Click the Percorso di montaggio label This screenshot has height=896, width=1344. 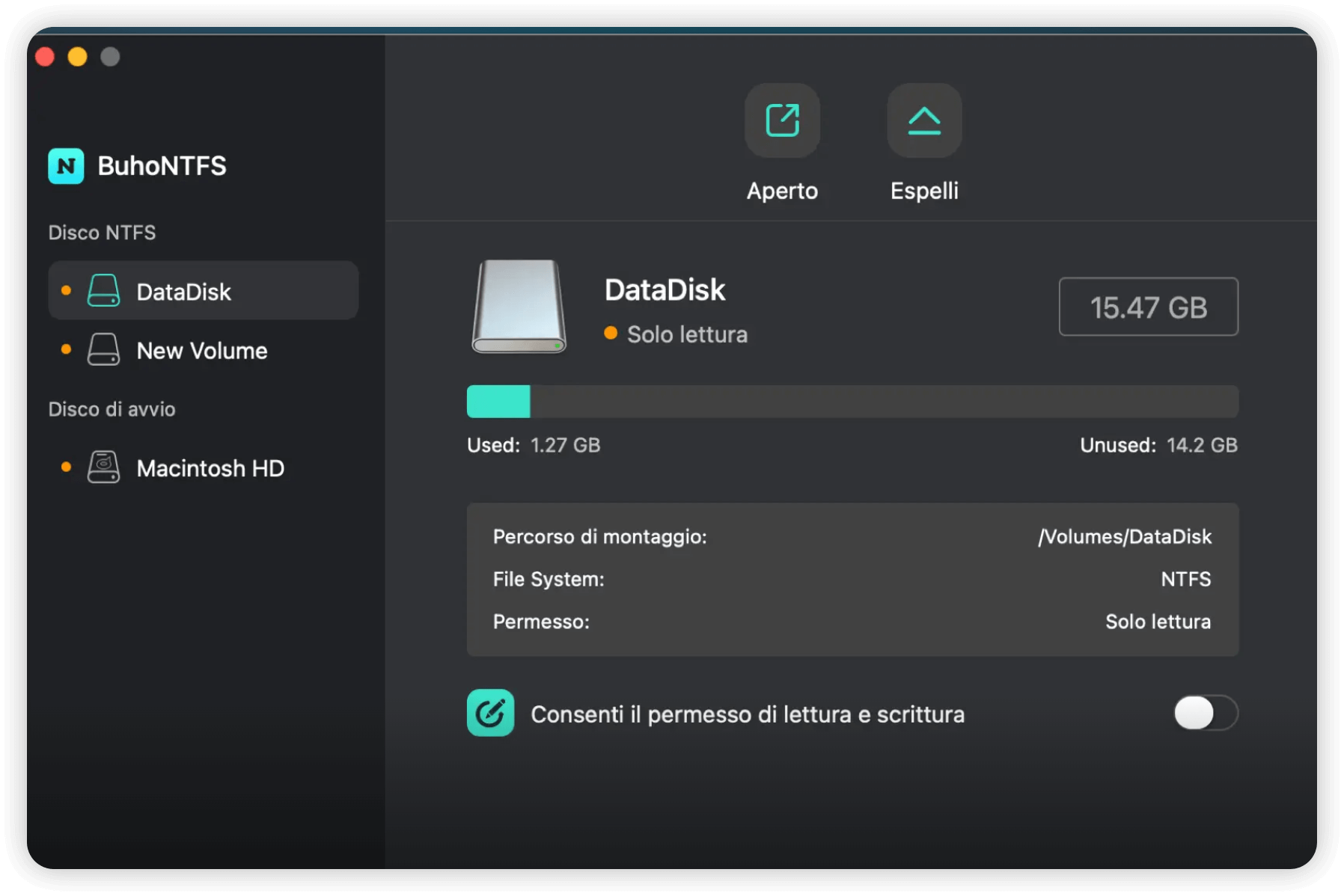click(599, 536)
